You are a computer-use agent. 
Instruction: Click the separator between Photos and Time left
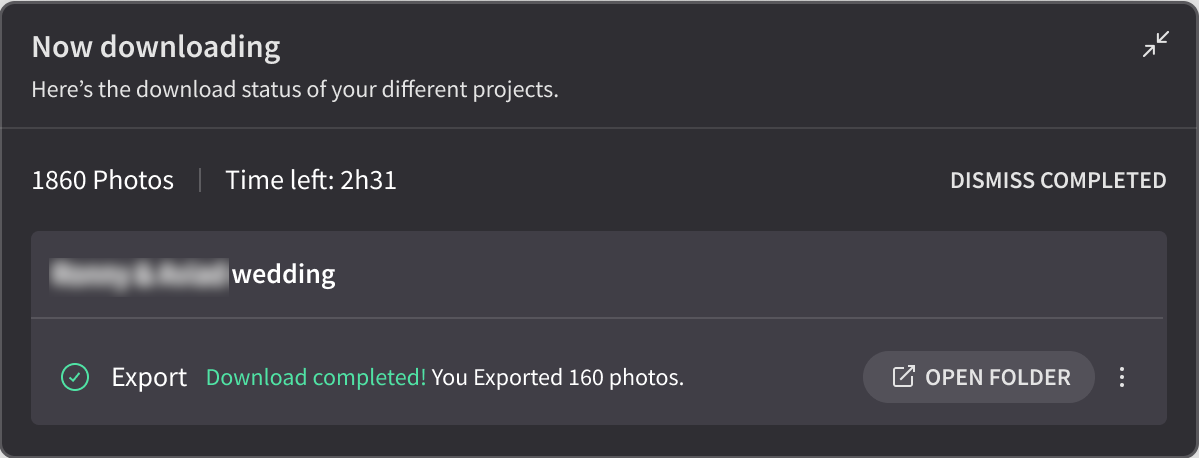tap(200, 180)
